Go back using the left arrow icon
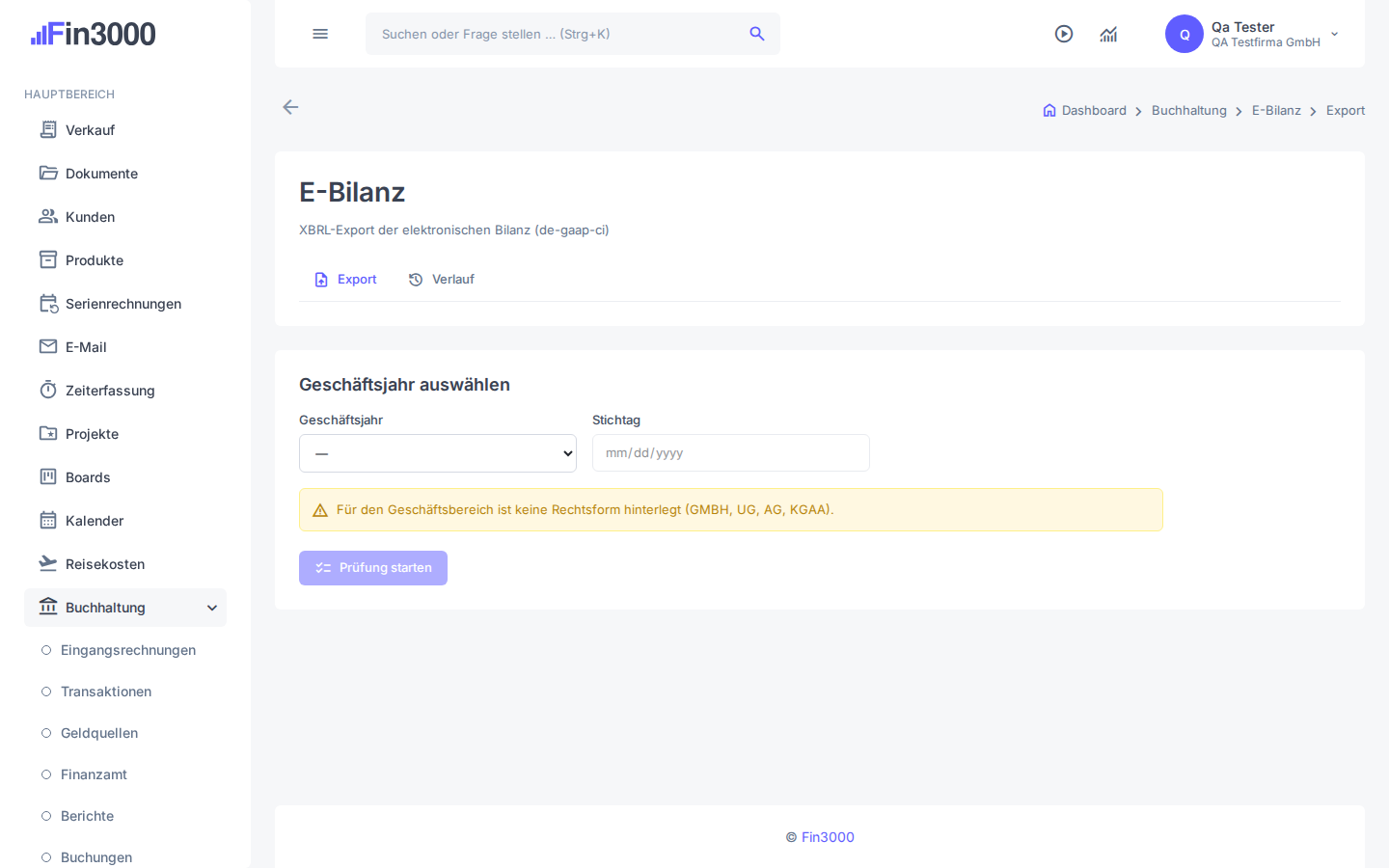The height and width of the screenshot is (868, 1389). tap(290, 107)
